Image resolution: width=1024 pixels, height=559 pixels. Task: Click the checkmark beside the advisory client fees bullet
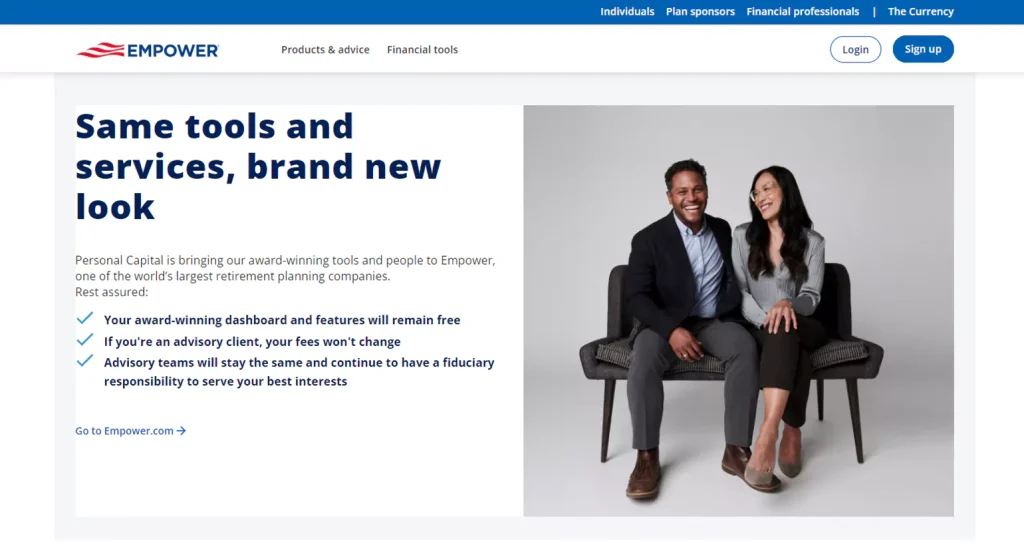(x=85, y=340)
